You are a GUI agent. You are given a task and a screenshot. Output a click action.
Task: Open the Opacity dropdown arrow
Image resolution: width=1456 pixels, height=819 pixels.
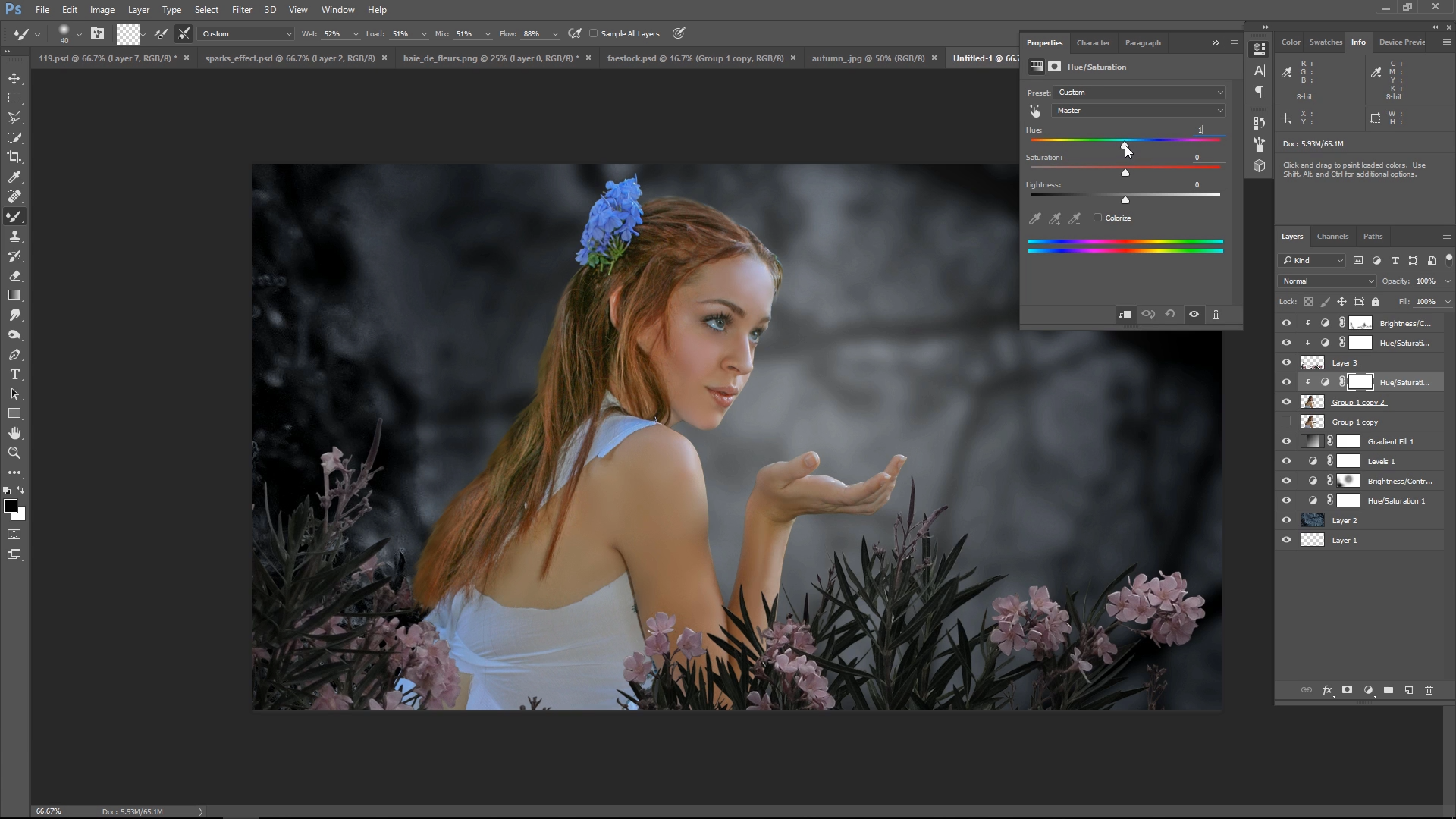coord(1447,281)
